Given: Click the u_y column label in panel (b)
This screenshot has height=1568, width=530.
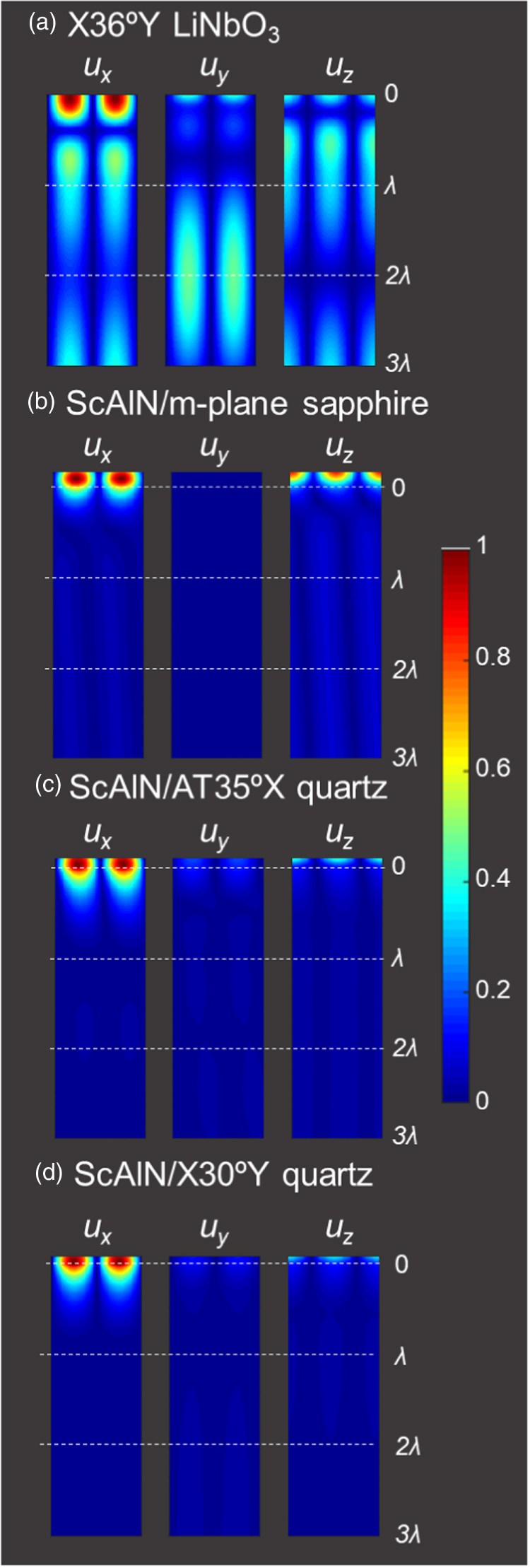Looking at the screenshot, I should pos(215,451).
